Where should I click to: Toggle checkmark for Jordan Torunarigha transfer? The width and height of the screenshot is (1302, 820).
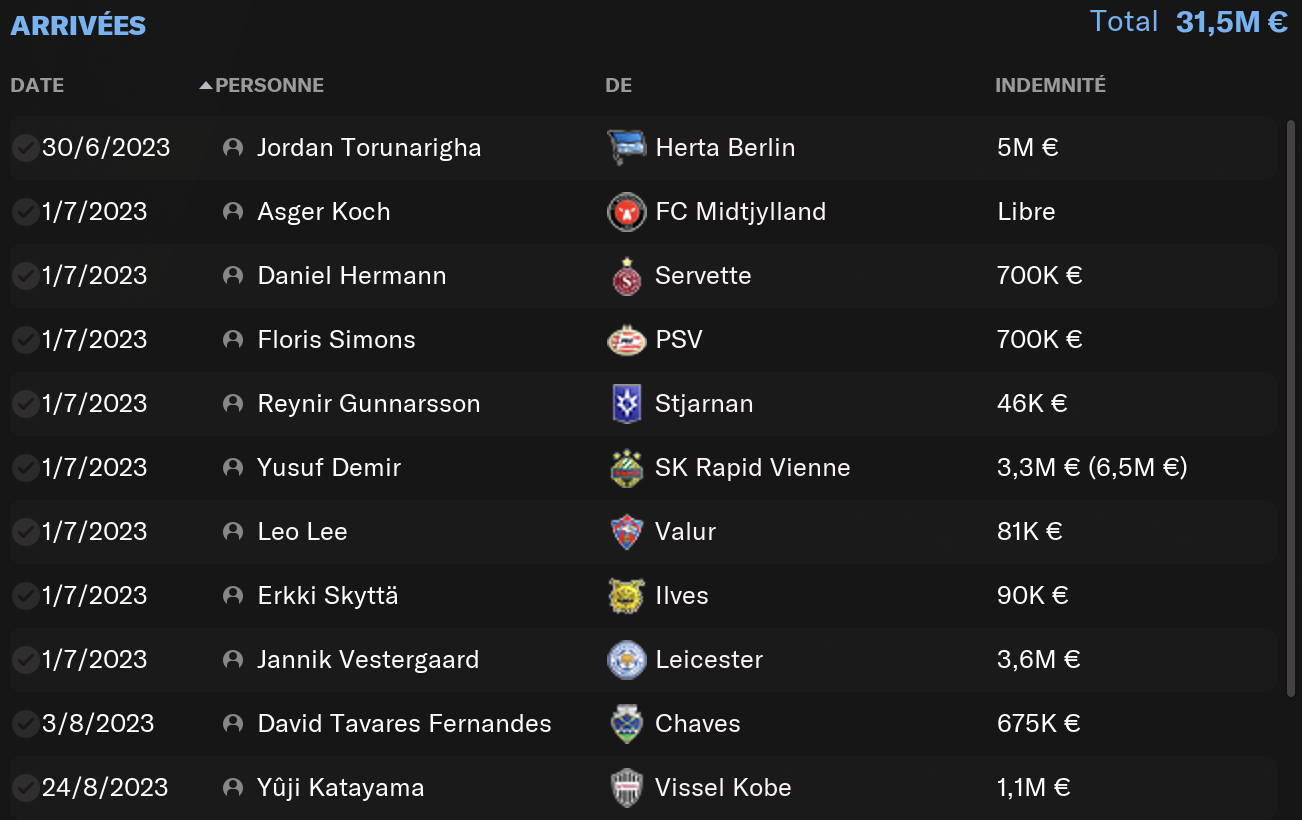click(25, 148)
